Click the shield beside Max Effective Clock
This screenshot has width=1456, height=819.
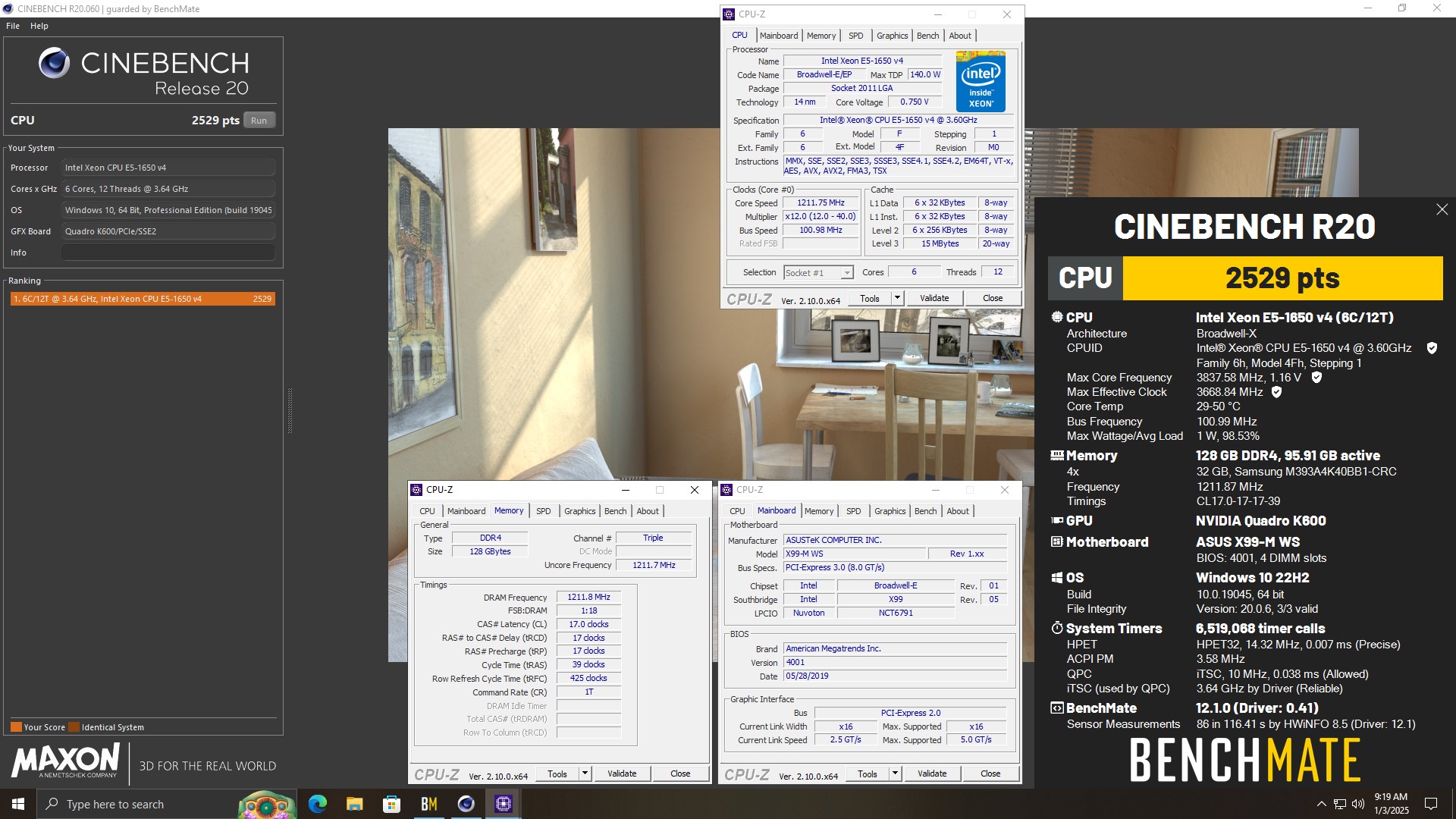pos(1276,392)
